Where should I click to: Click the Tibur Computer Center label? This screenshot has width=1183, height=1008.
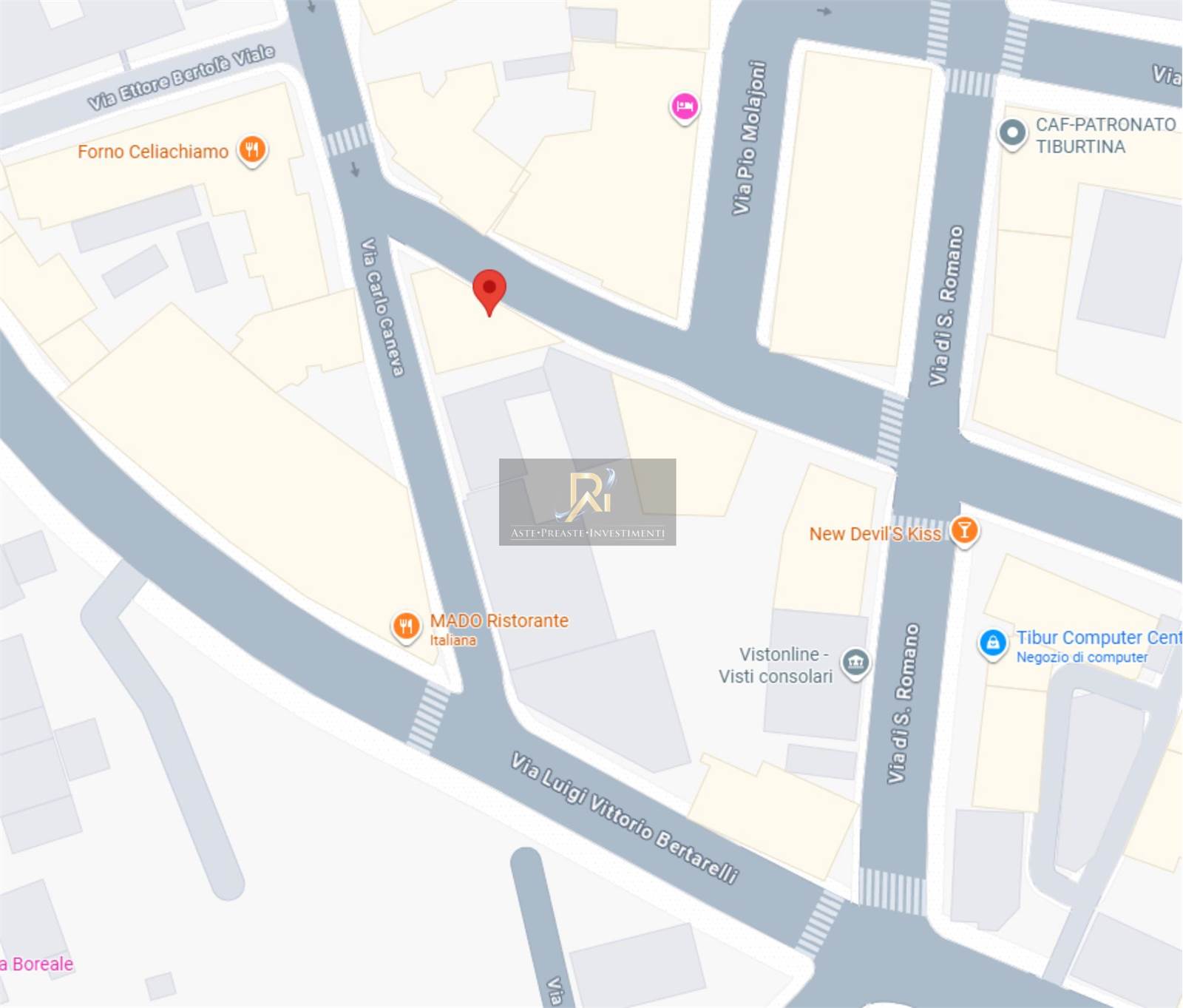[x=1099, y=646]
